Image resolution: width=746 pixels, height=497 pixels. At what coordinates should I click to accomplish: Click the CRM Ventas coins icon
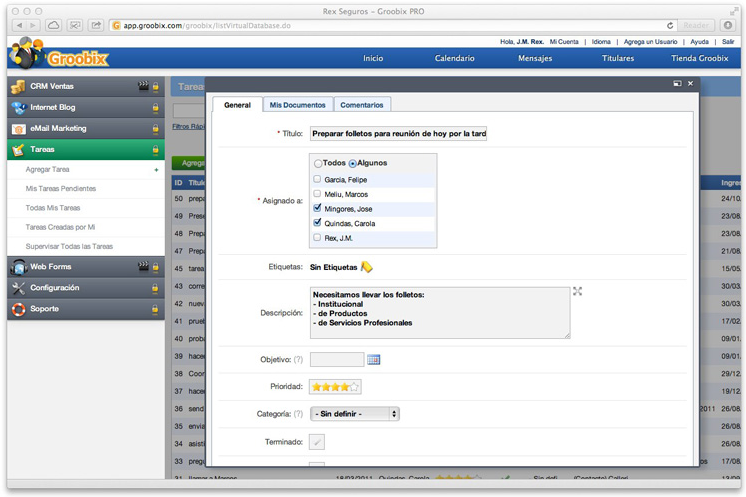point(18,87)
